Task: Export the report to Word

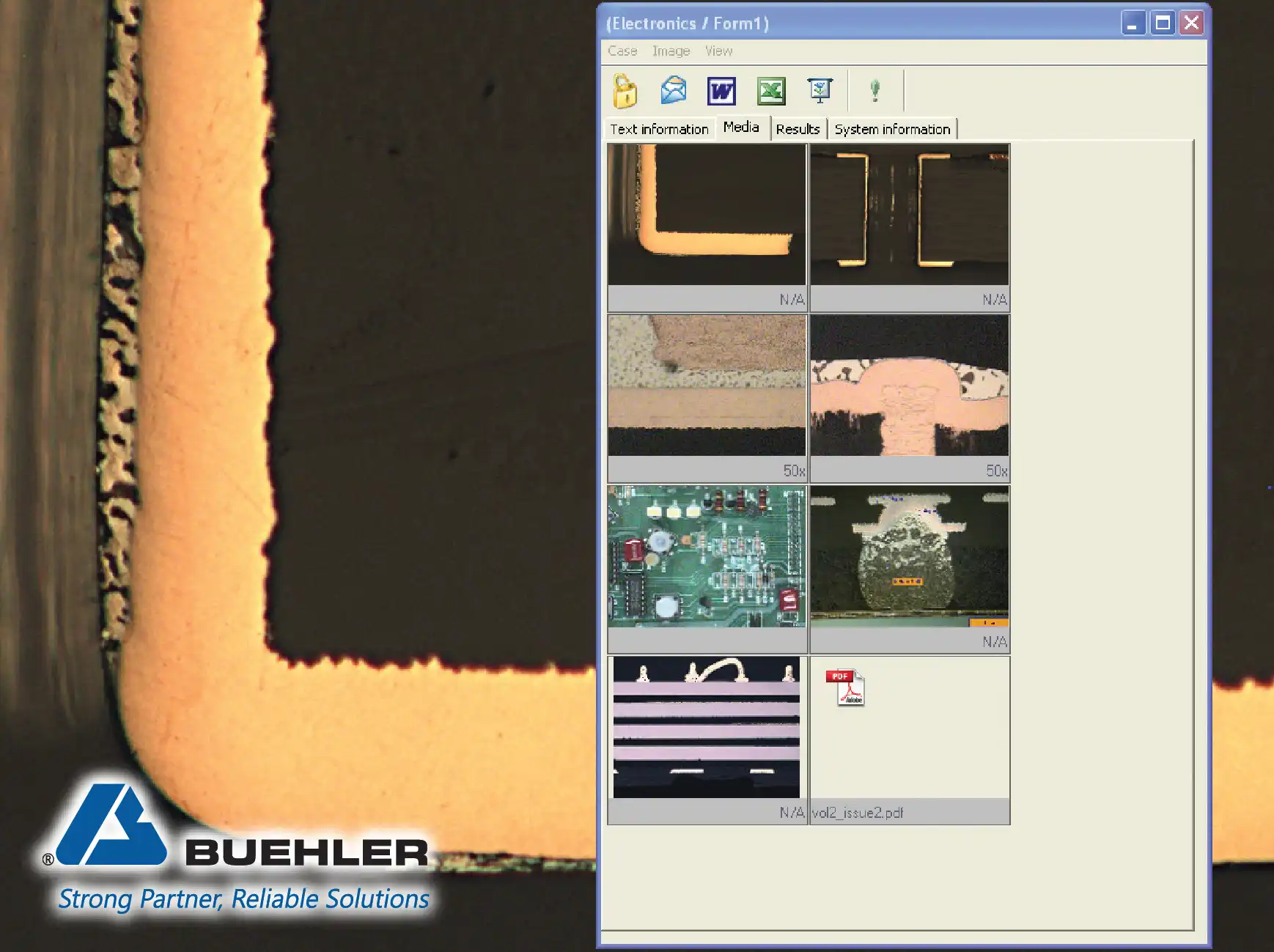Action: click(x=722, y=91)
